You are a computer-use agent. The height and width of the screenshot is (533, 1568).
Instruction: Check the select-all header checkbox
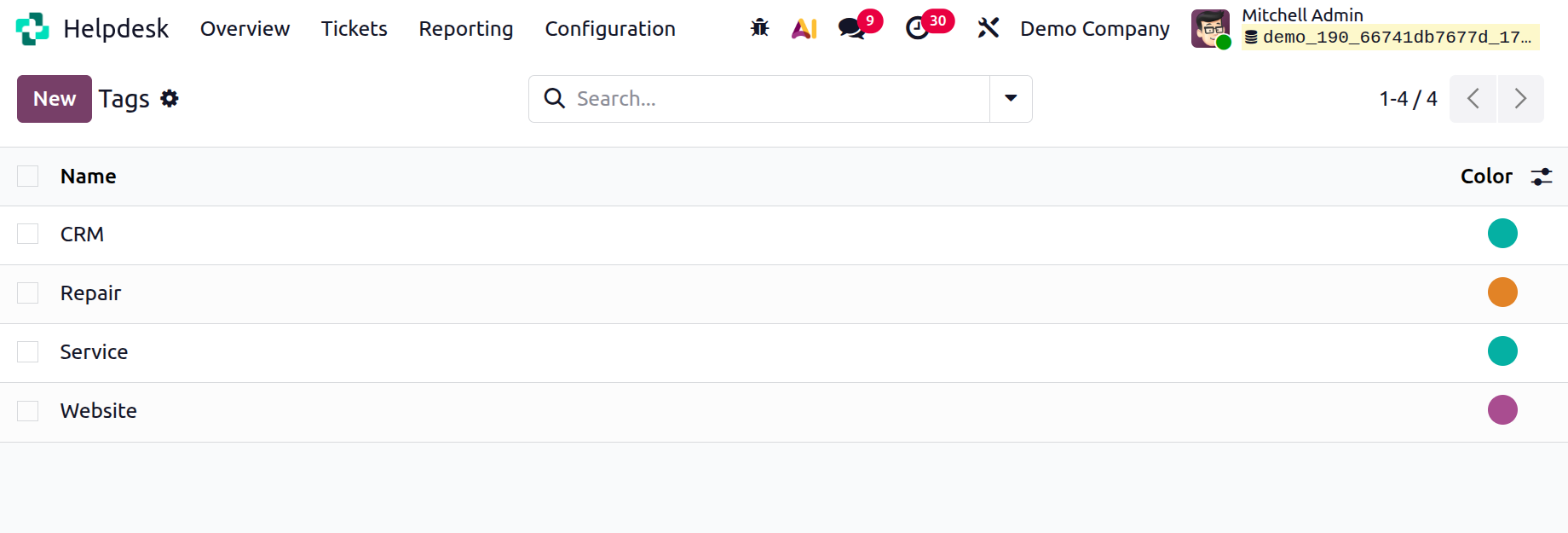(28, 177)
